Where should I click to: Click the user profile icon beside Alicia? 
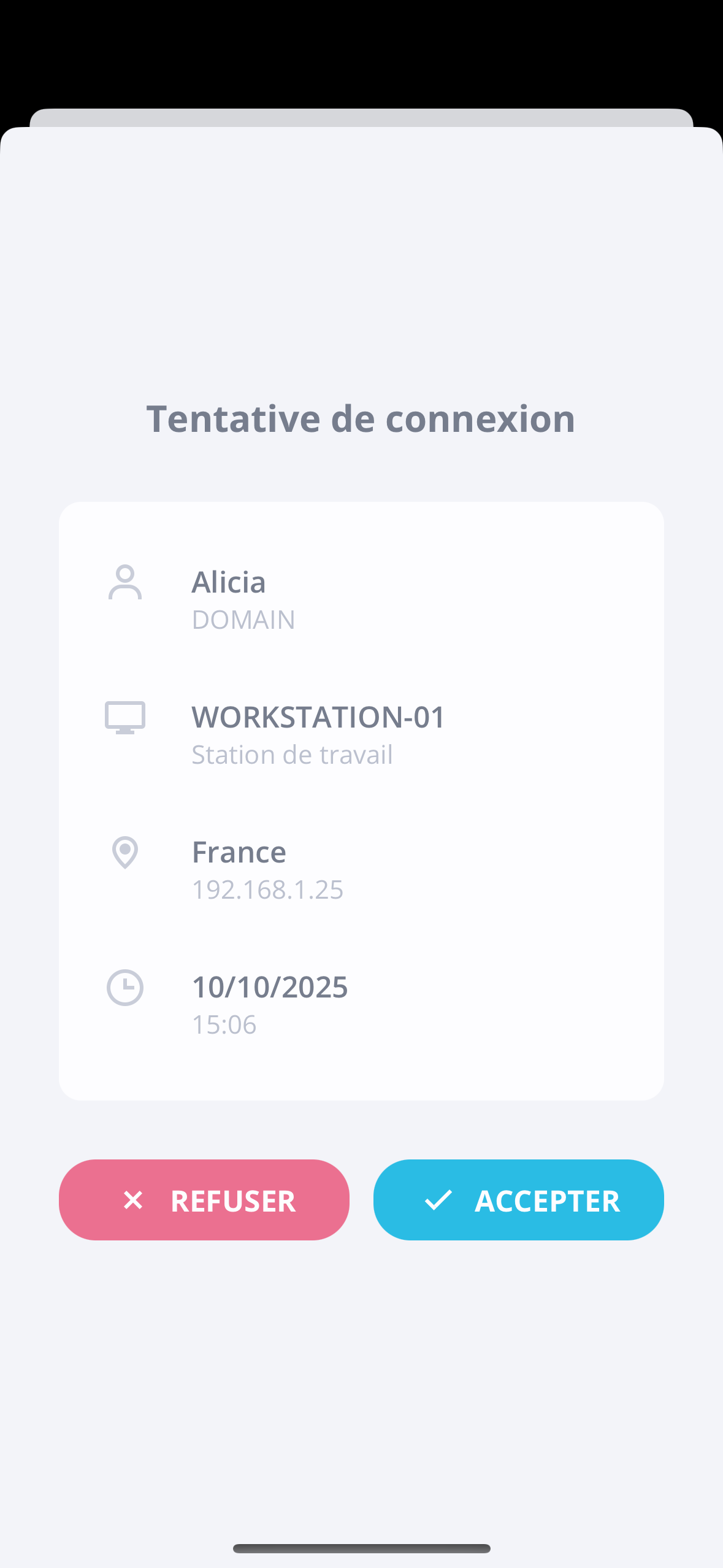[x=125, y=582]
